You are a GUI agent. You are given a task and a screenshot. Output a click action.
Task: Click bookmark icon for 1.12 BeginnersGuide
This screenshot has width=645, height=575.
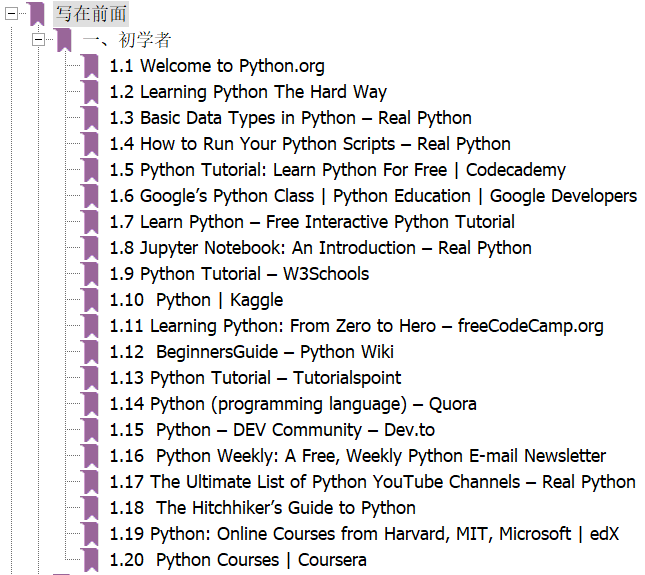pos(91,352)
